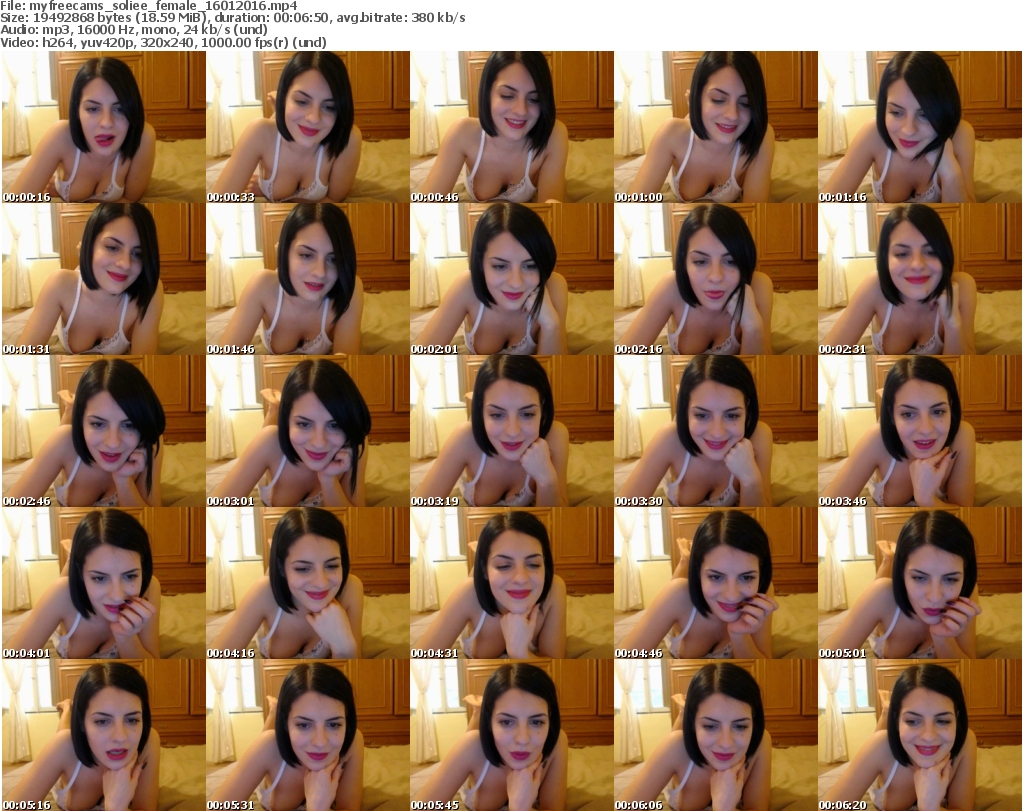Select the thumbnail timestamped 00:03:46
1024x811 pixels.
point(920,431)
